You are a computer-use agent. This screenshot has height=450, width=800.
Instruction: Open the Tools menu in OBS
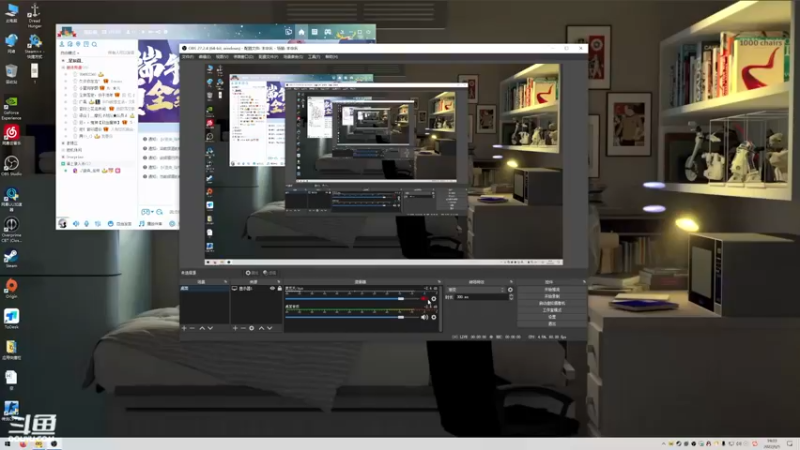314,57
